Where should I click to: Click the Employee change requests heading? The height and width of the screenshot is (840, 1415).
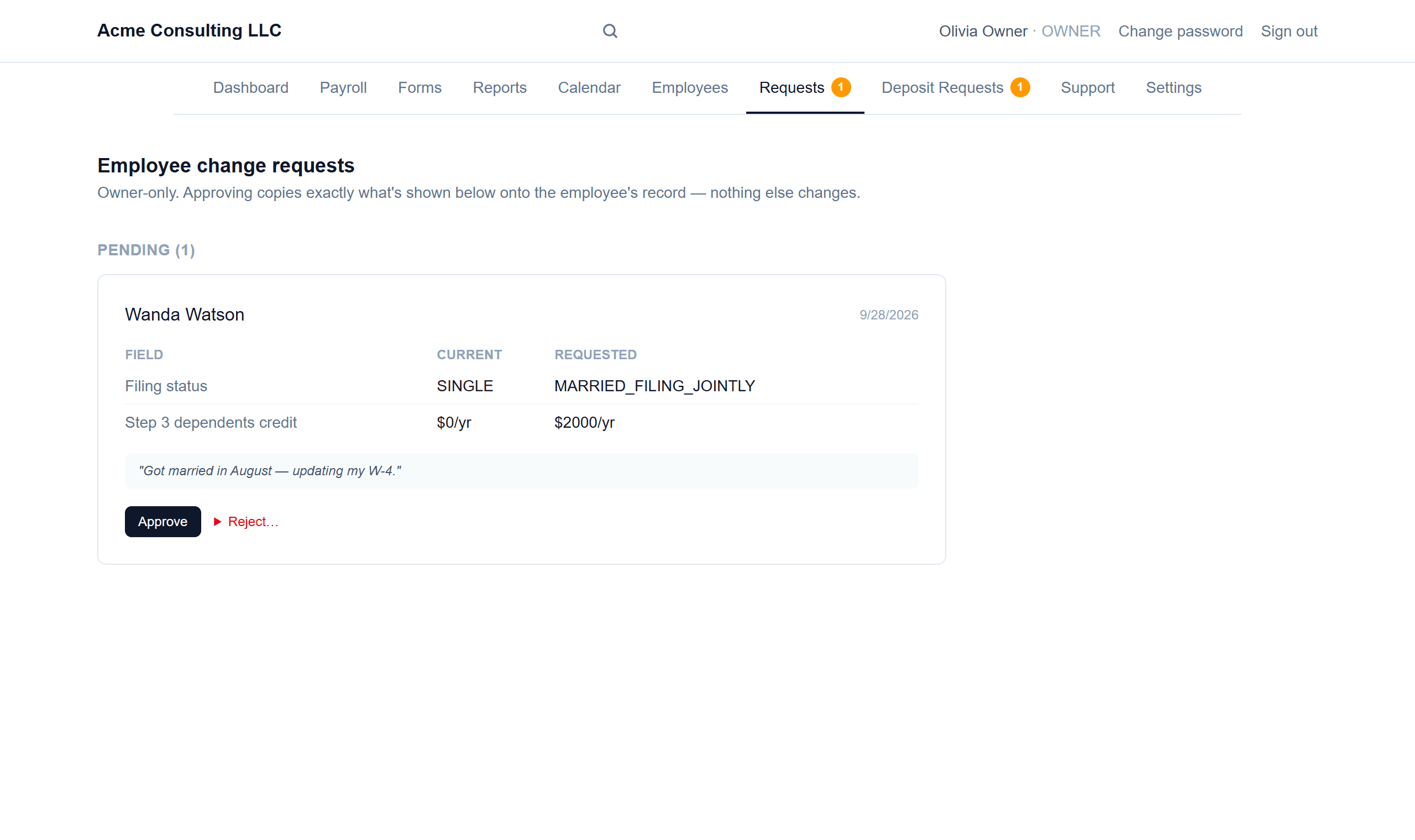(x=226, y=166)
